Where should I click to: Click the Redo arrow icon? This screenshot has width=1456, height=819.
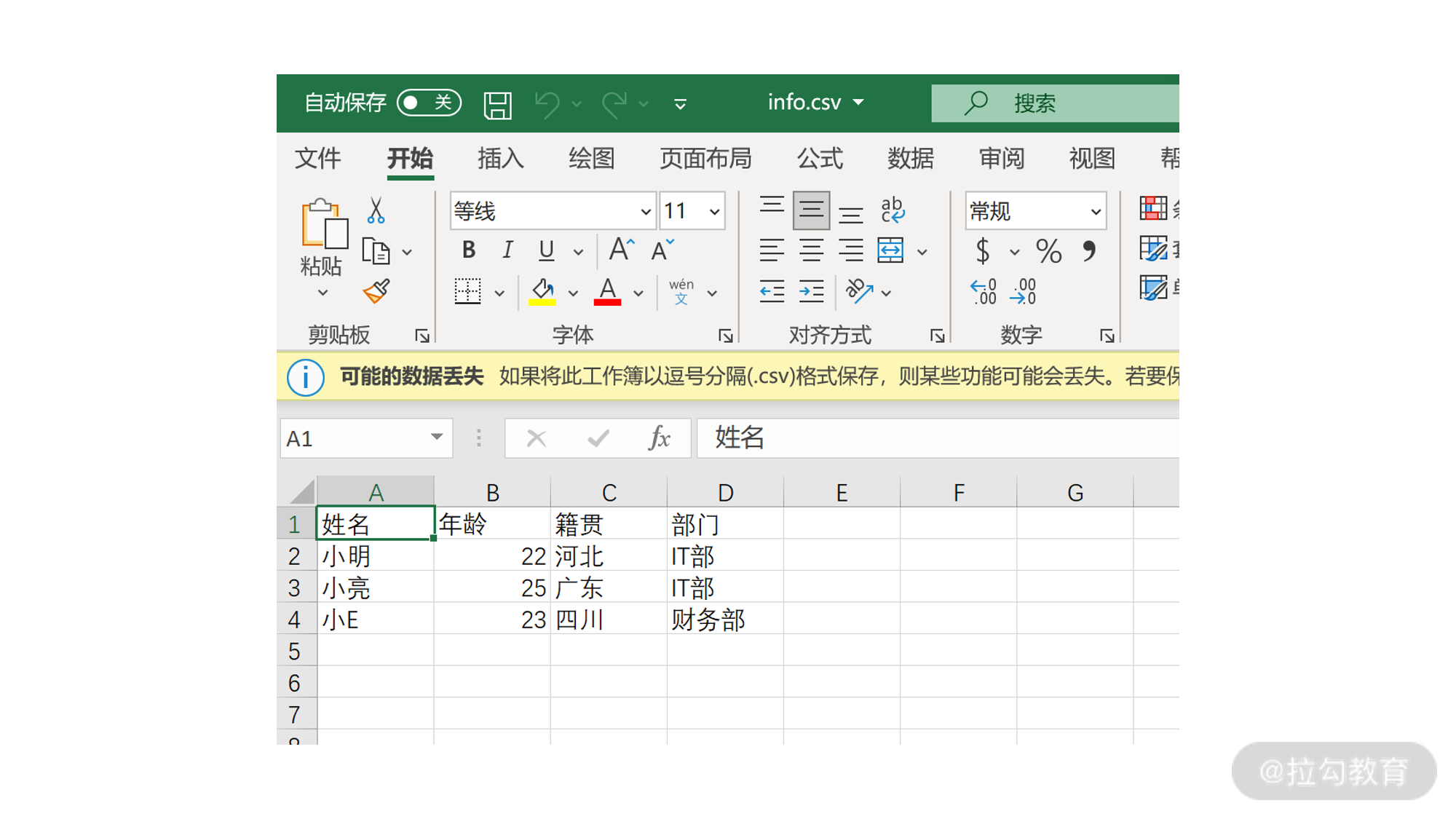coord(615,104)
